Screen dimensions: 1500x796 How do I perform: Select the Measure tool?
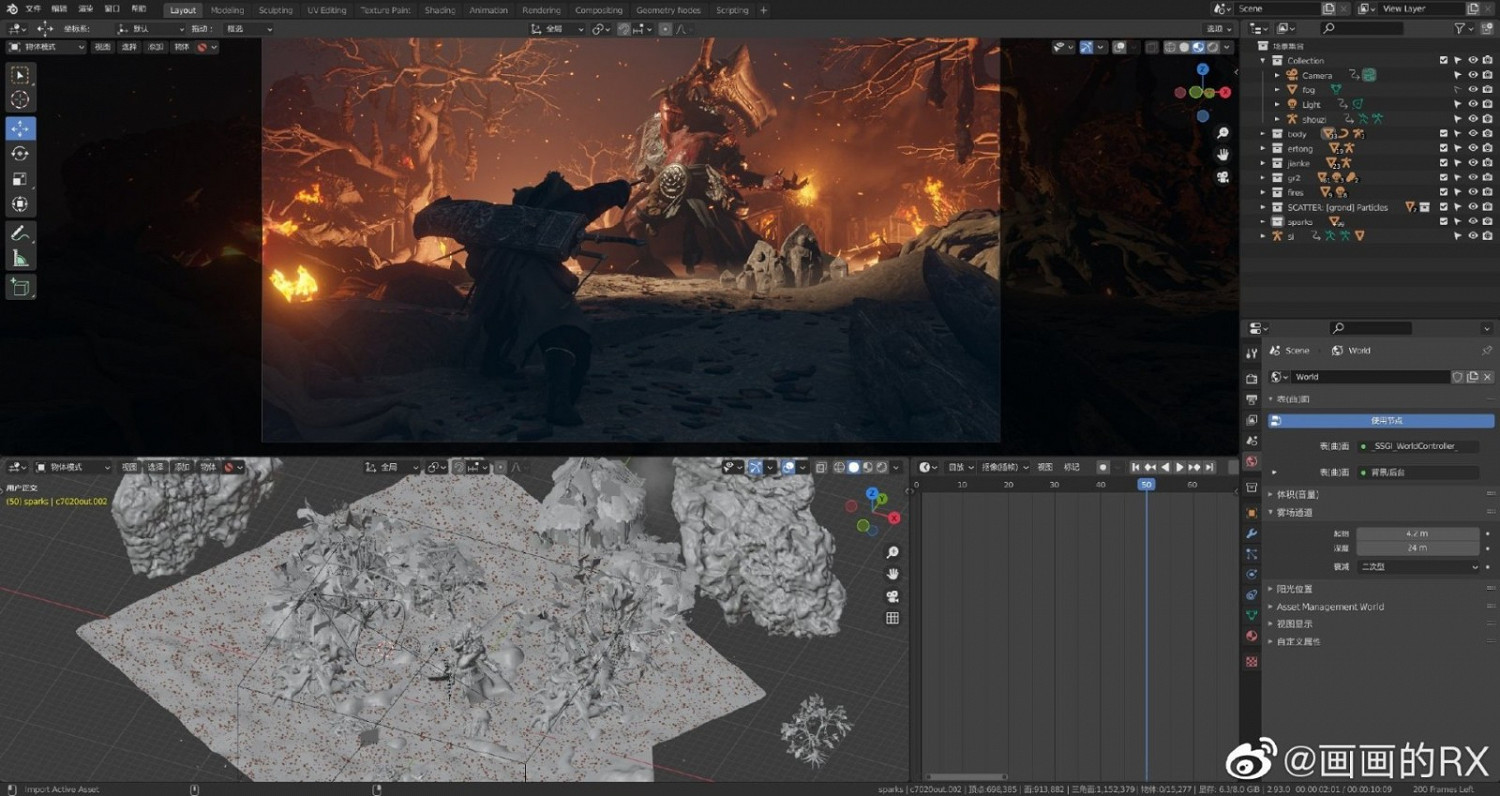pyautogui.click(x=20, y=259)
